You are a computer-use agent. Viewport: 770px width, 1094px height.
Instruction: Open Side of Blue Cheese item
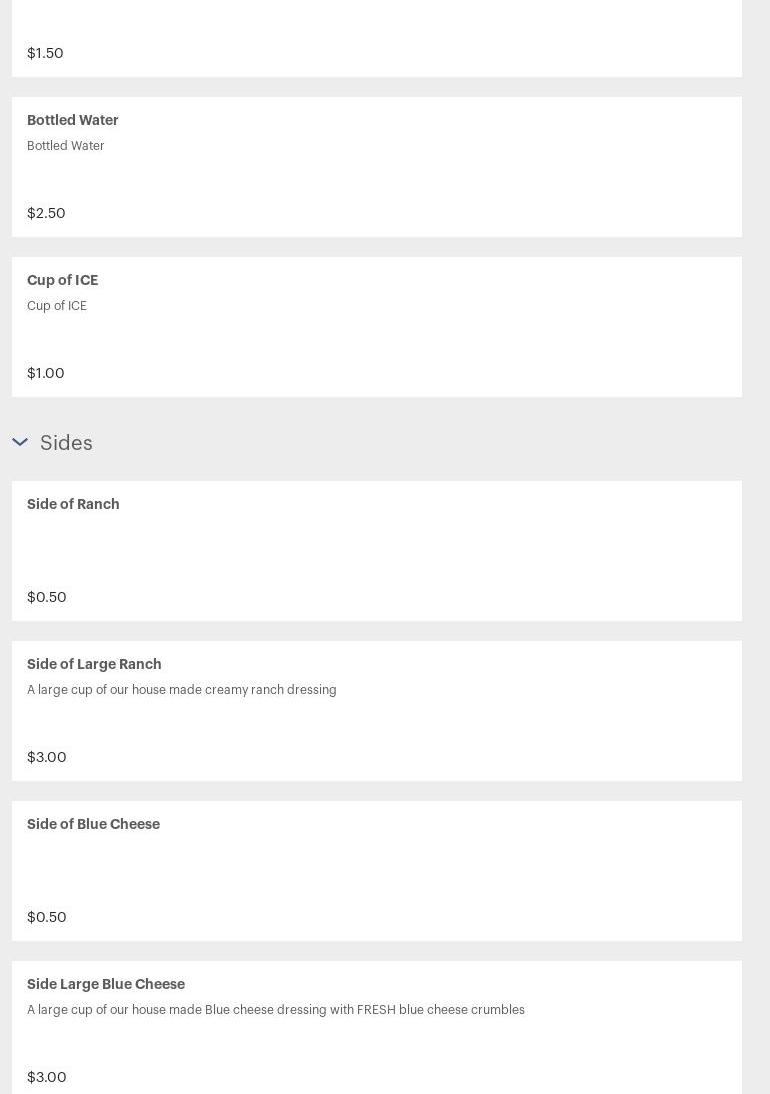tap(93, 824)
